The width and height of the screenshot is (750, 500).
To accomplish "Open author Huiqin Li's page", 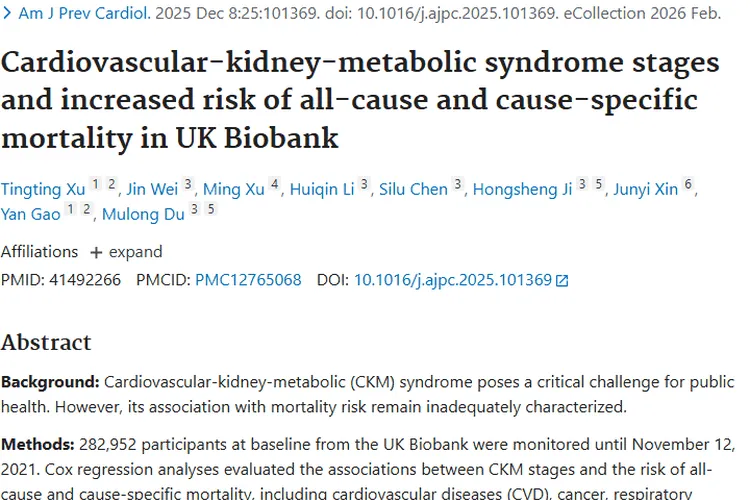I will pyautogui.click(x=322, y=190).
